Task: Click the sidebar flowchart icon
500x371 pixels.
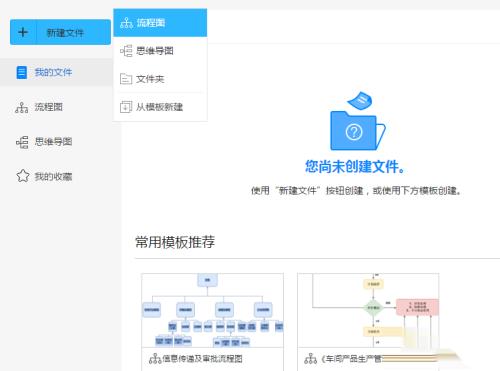Action: (x=22, y=107)
